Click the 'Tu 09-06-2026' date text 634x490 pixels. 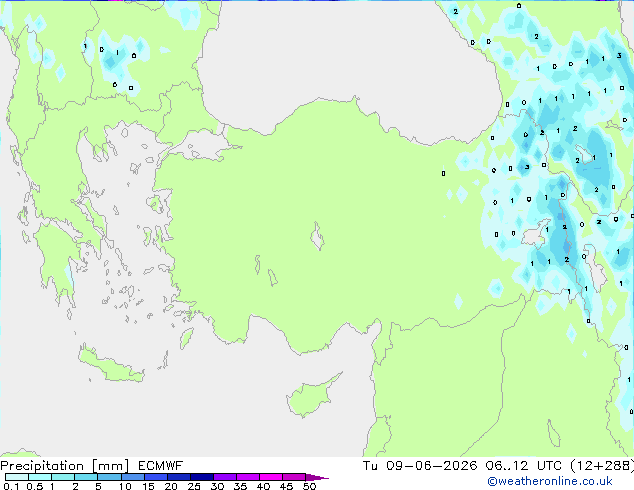[x=420, y=466]
